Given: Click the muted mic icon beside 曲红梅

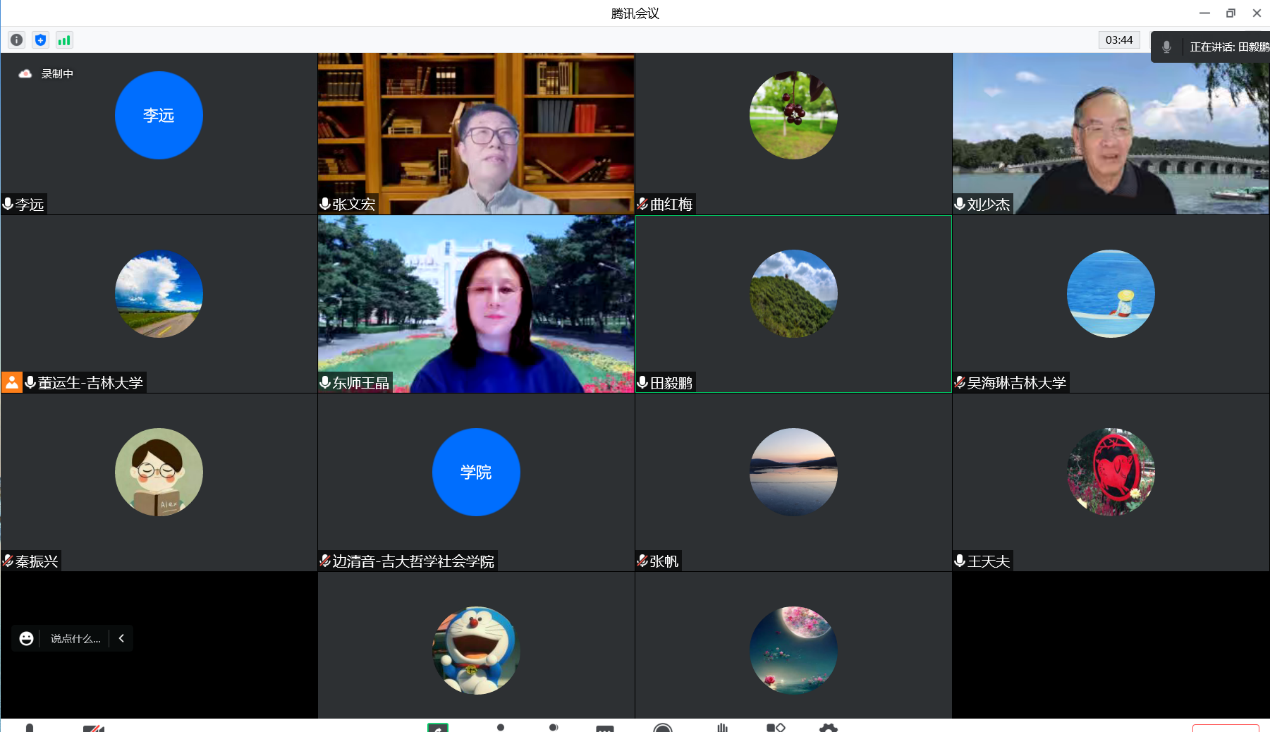Looking at the screenshot, I should click(x=643, y=204).
